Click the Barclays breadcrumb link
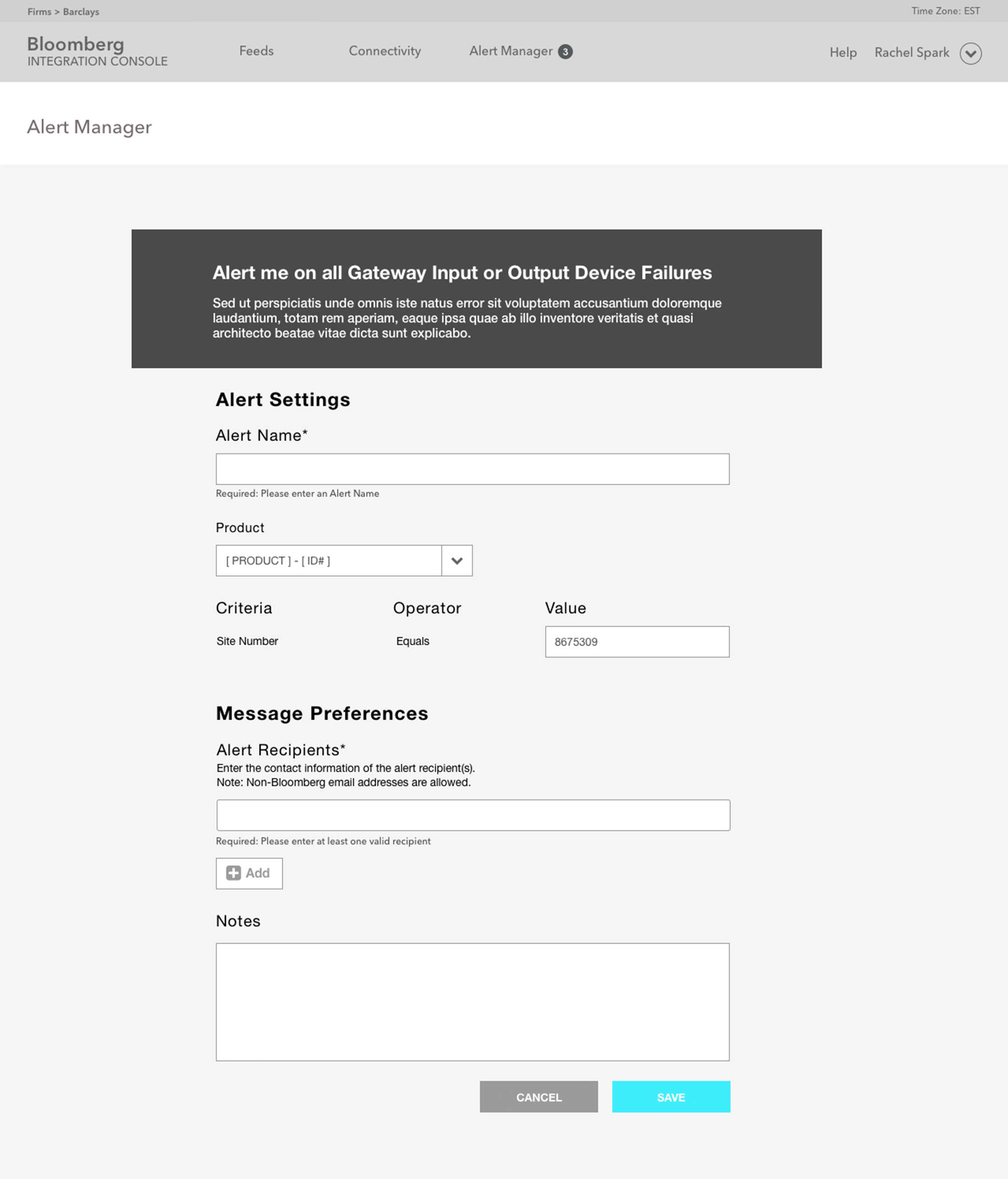The image size is (1008, 1179). (81, 12)
